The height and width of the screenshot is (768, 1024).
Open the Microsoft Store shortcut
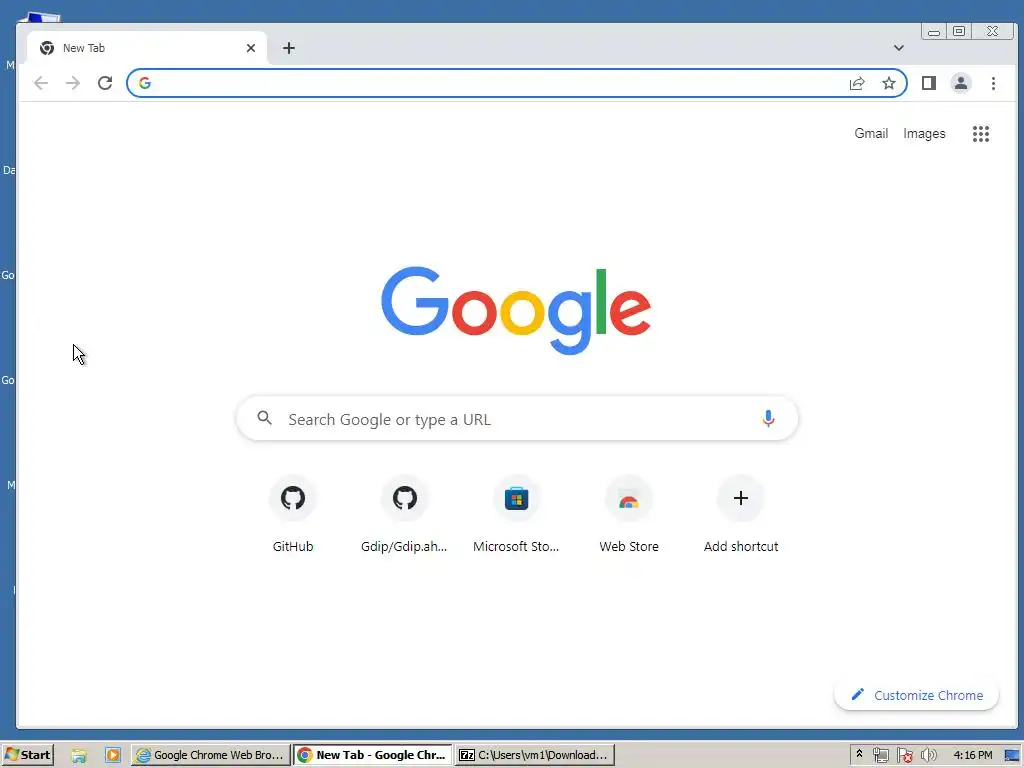[x=516, y=515]
